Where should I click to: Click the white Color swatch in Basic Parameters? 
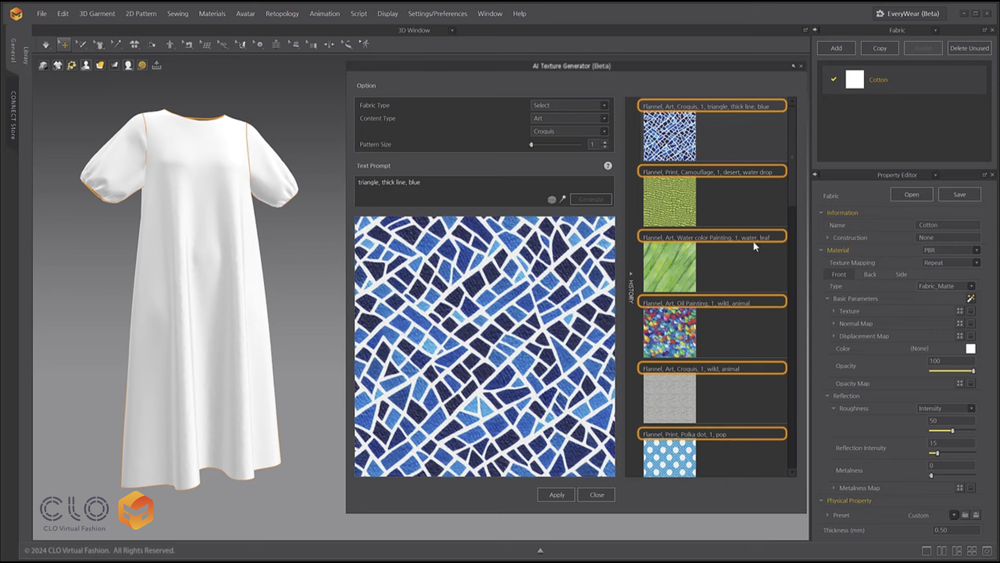(970, 349)
